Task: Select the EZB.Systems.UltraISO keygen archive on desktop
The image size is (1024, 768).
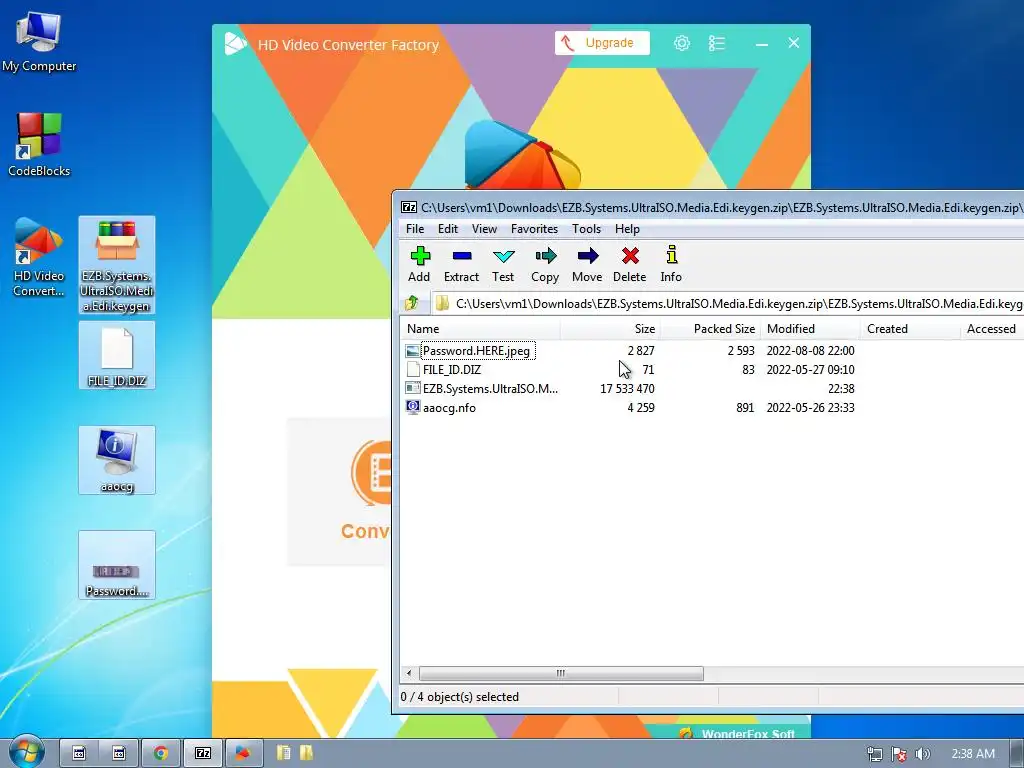Action: coord(117,265)
